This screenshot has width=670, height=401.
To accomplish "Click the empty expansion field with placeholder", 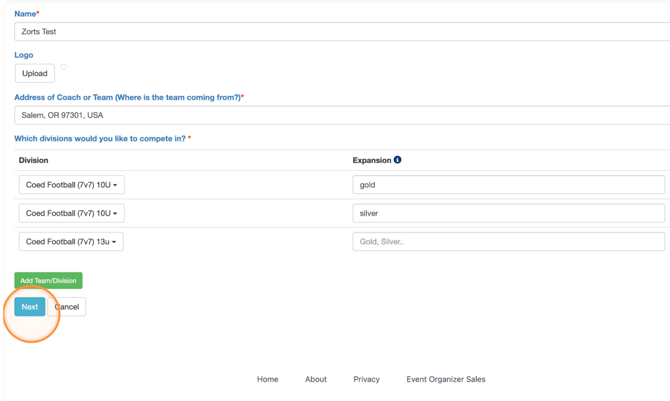I will (508, 242).
